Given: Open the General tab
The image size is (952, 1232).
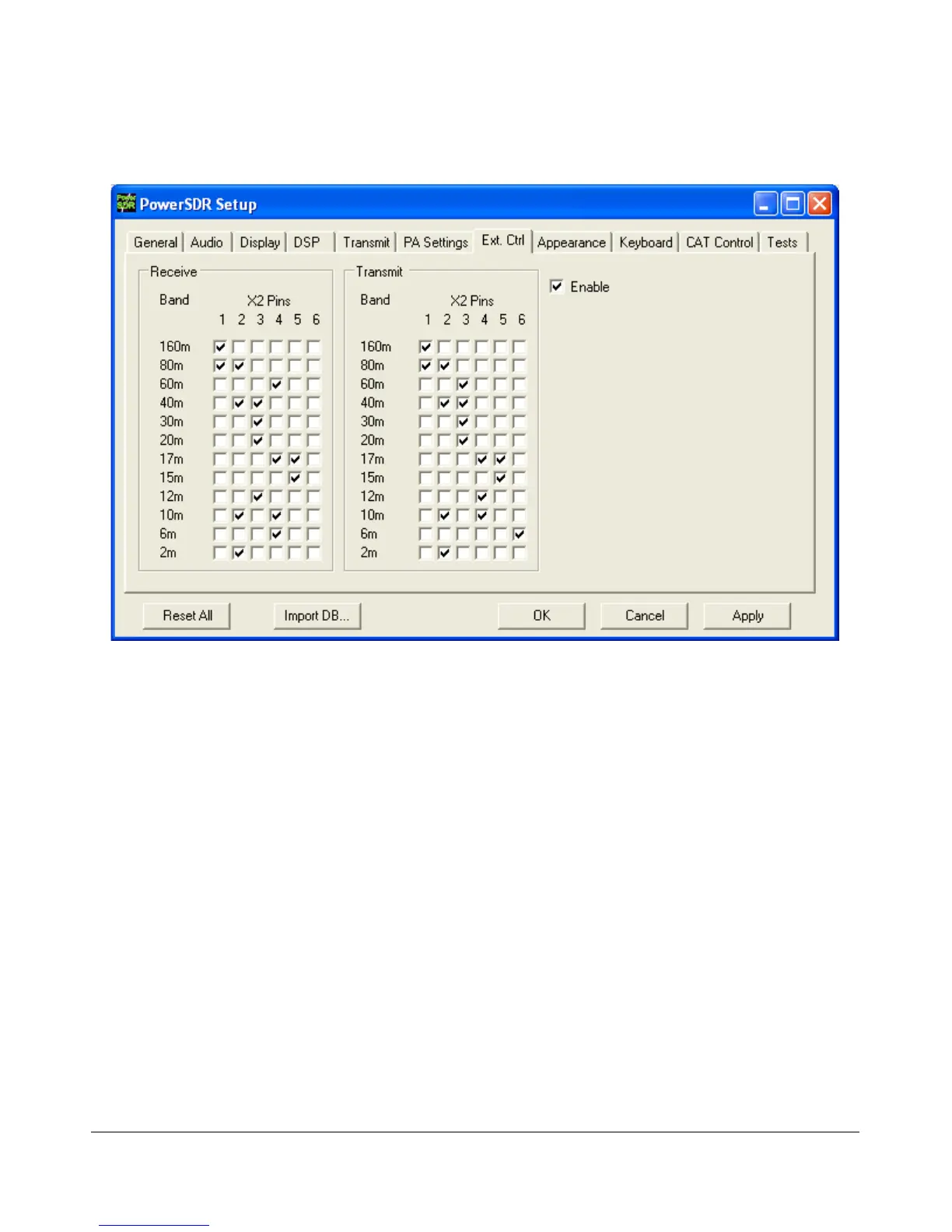Looking at the screenshot, I should tap(156, 243).
